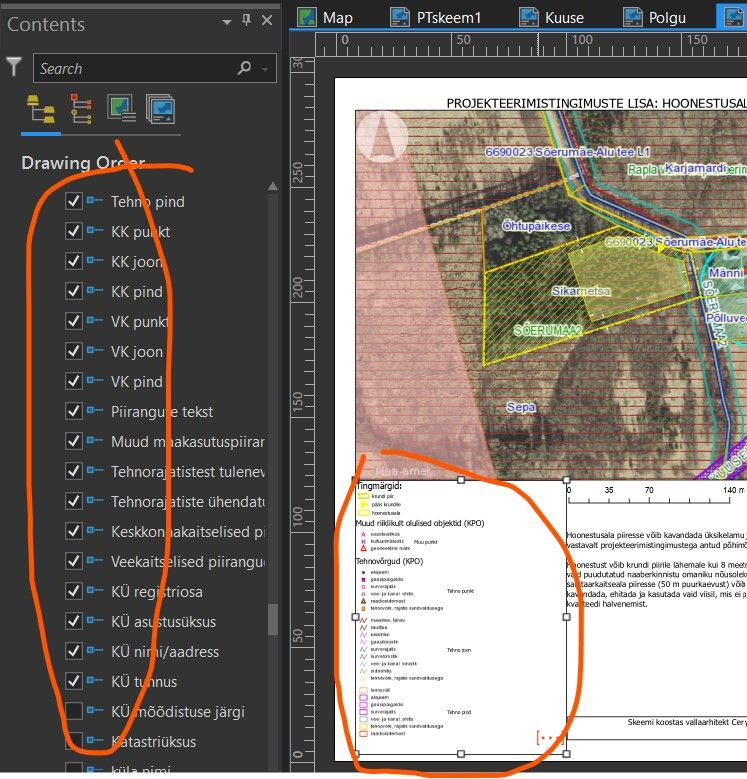Click the scale bar element
Screen dimensions: 747x779
click(x=657, y=495)
